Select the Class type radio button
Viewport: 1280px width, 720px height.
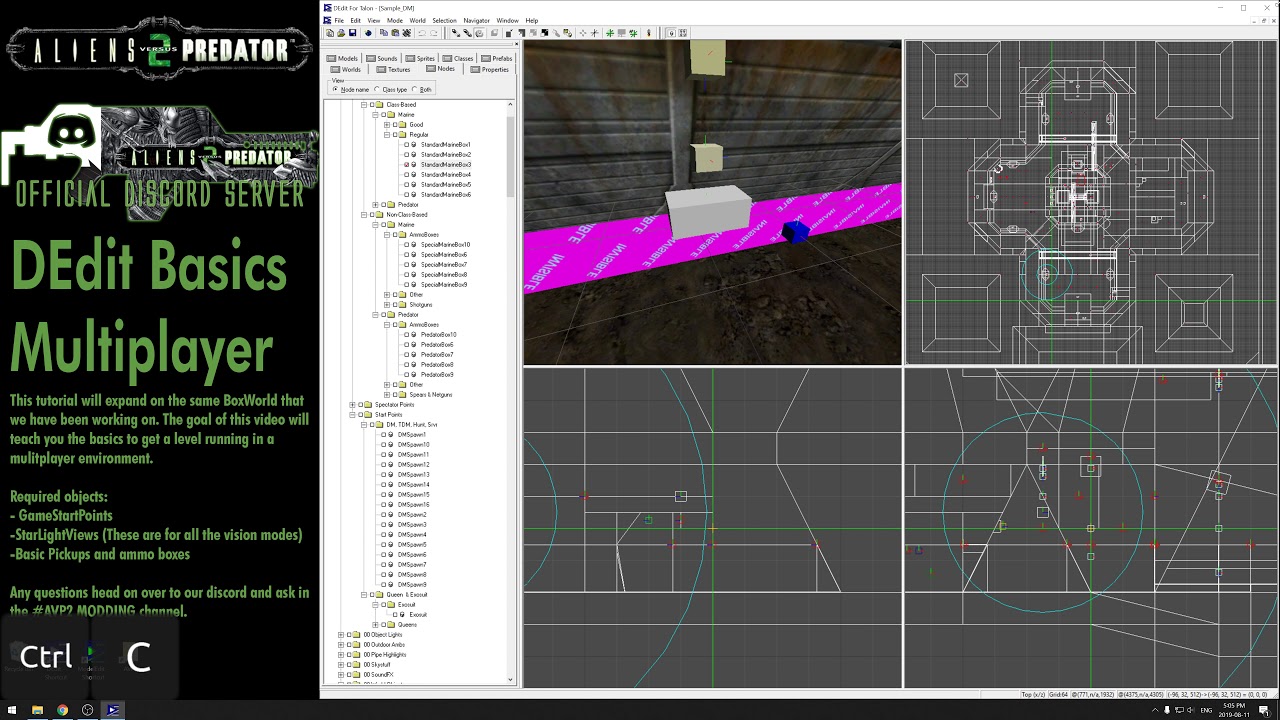tap(377, 89)
